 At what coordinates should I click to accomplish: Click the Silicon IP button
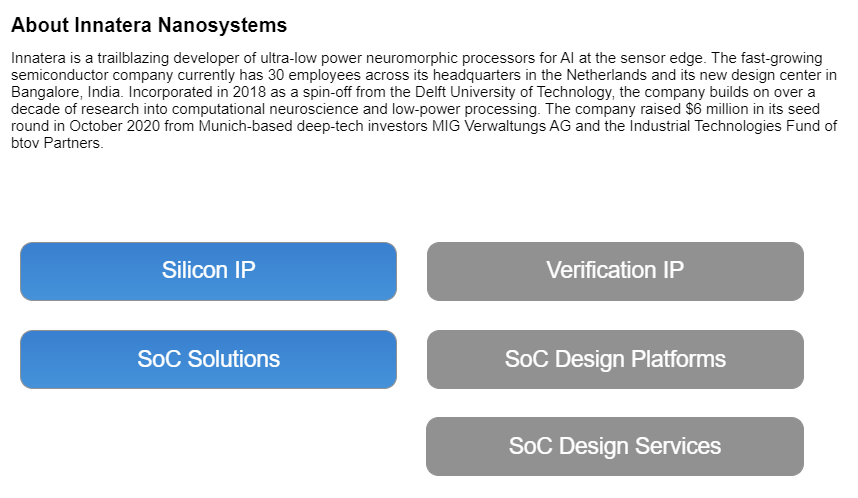pyautogui.click(x=208, y=271)
